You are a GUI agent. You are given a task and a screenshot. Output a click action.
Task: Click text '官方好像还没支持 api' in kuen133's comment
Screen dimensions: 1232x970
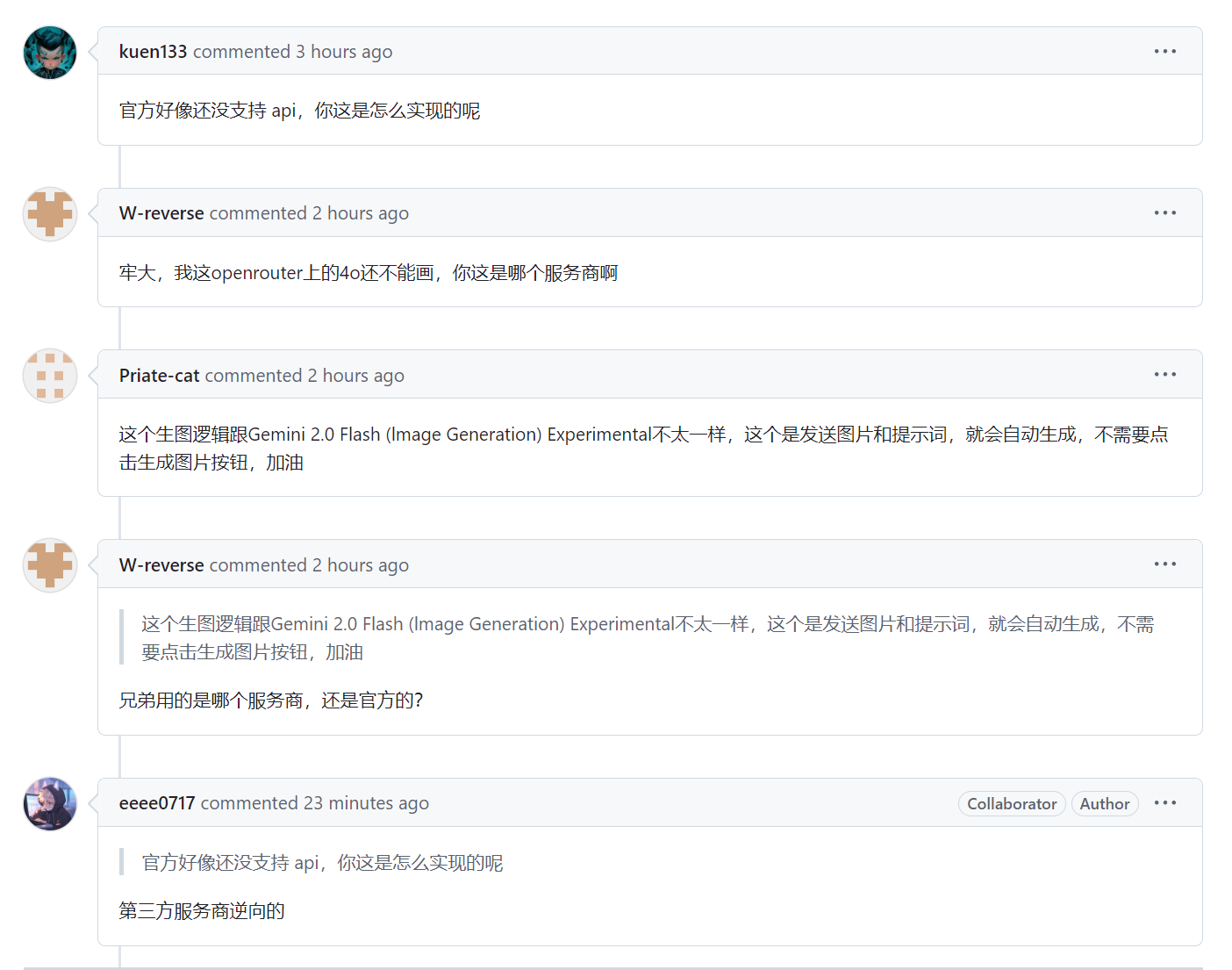[208, 111]
